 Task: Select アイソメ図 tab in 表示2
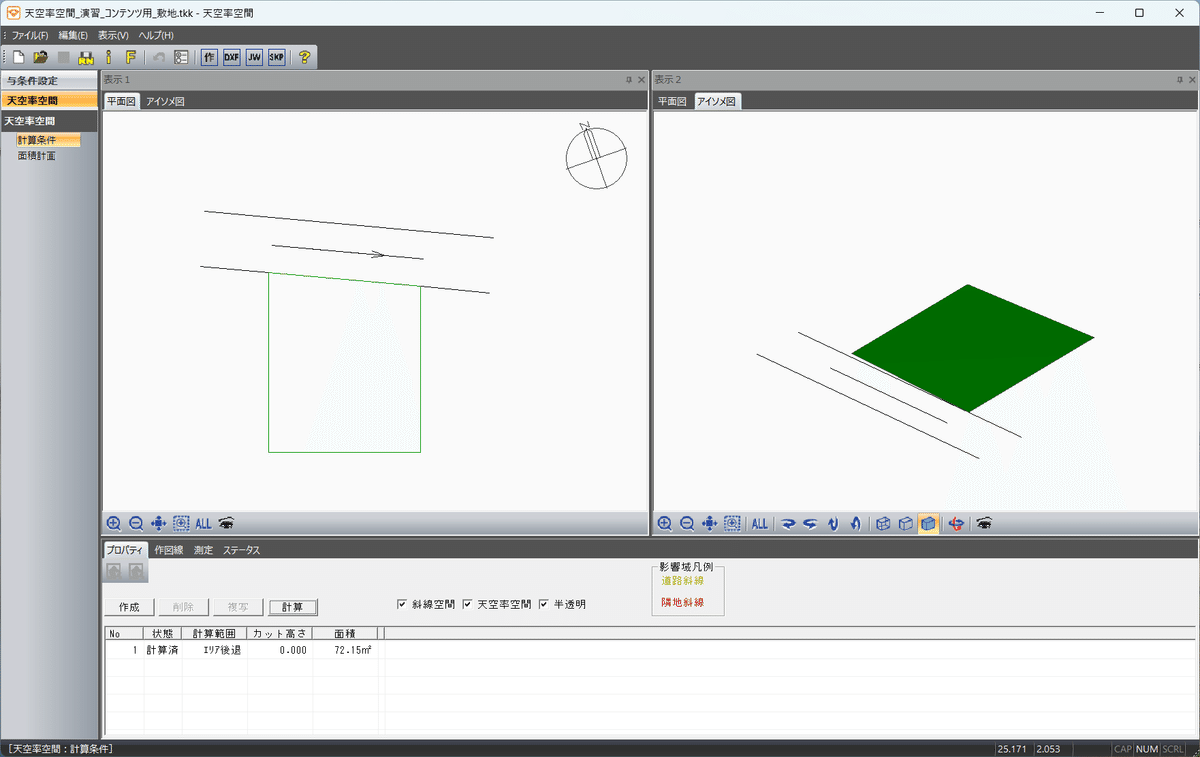click(x=717, y=101)
